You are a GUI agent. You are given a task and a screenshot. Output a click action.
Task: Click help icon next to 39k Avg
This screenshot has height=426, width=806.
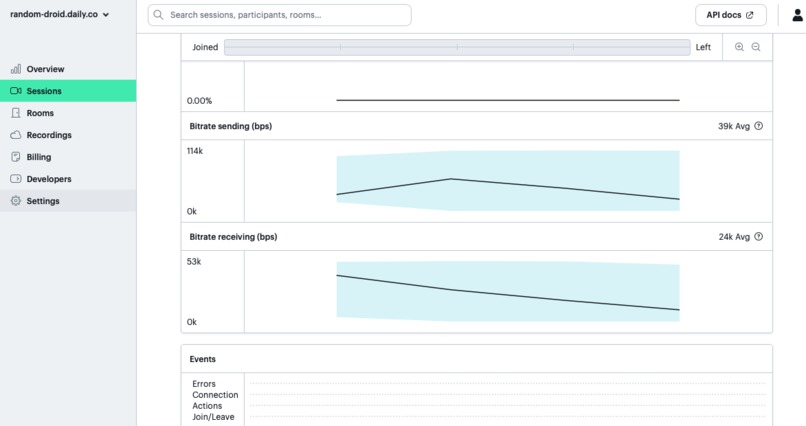[x=759, y=126]
